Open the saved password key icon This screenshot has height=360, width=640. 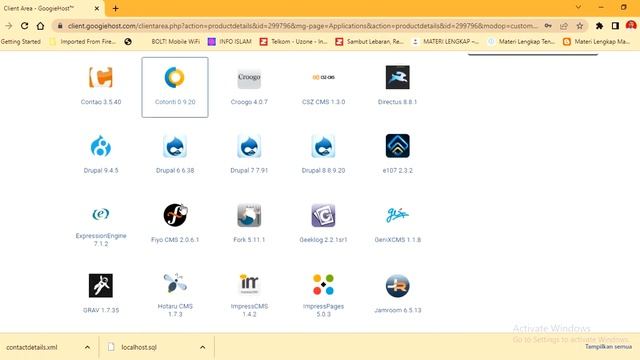(x=548, y=26)
